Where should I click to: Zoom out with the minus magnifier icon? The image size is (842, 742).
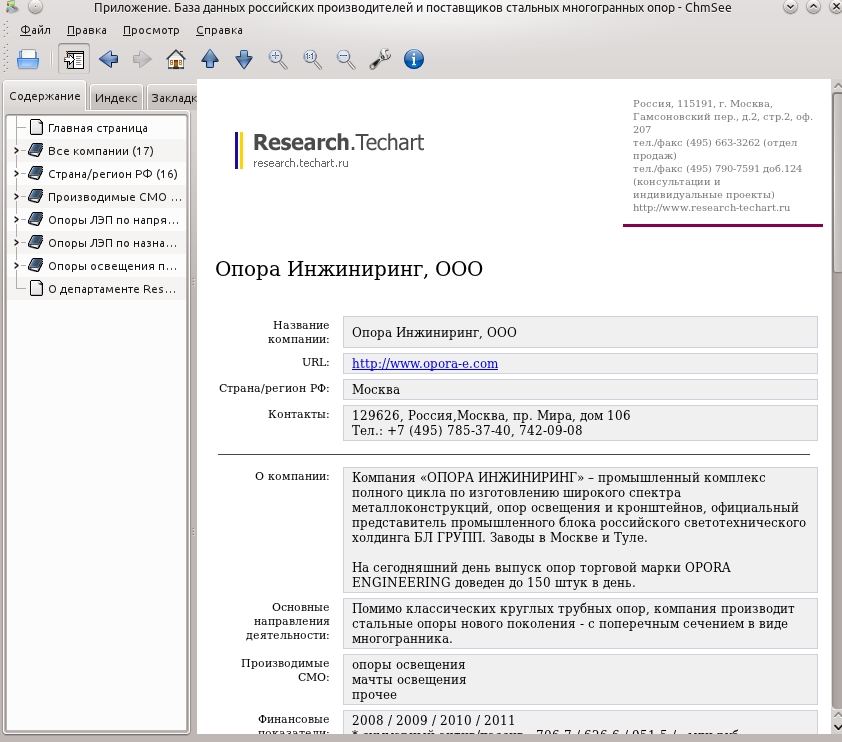(x=346, y=59)
